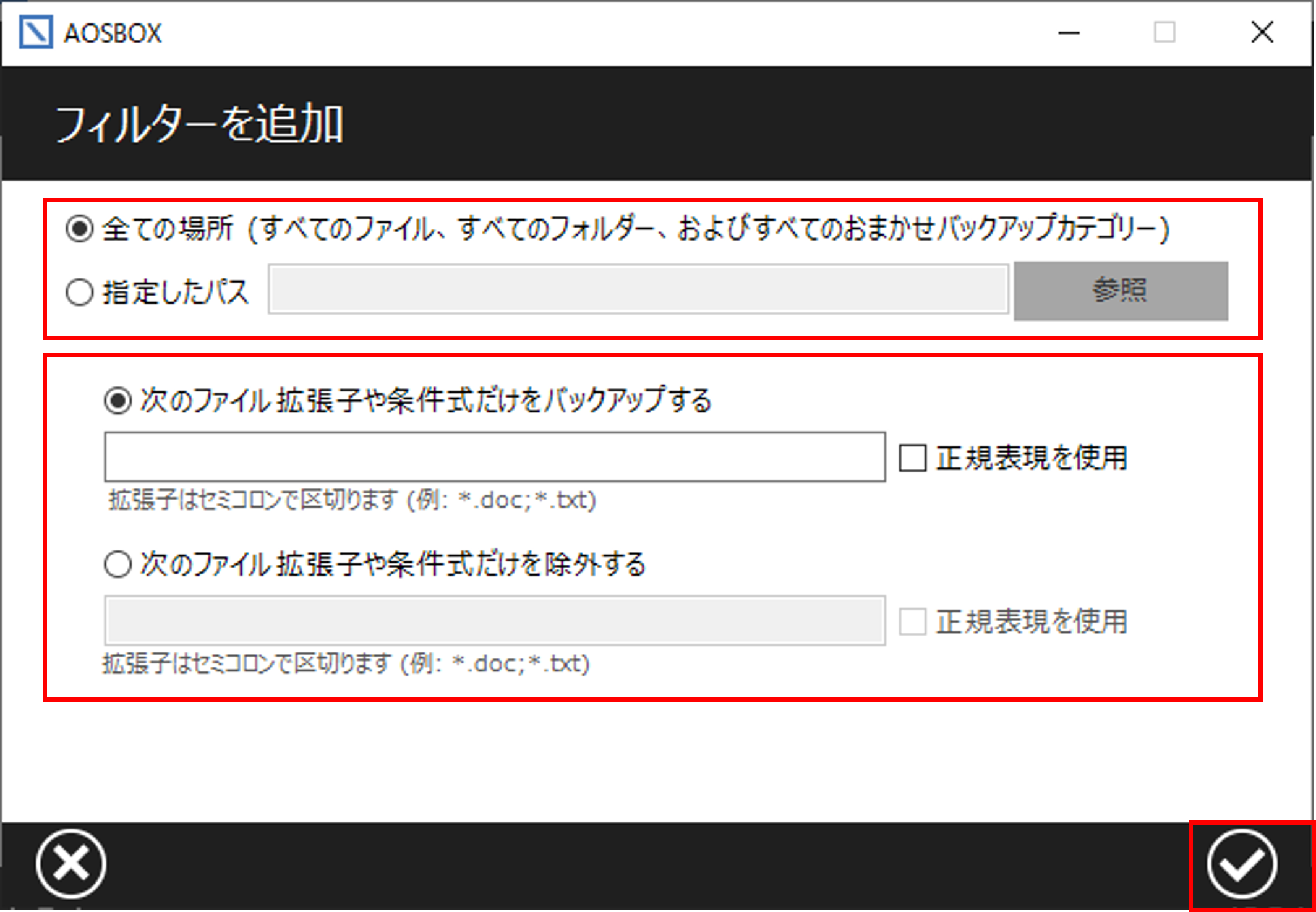1316x912 pixels.
Task: Click the フィルターを追加 heading text
Action: click(x=199, y=124)
